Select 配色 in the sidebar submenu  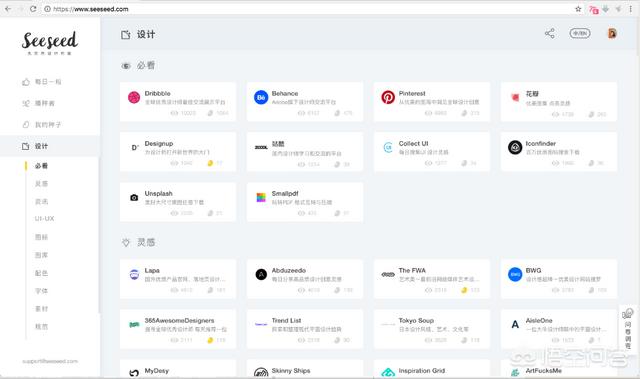click(42, 273)
